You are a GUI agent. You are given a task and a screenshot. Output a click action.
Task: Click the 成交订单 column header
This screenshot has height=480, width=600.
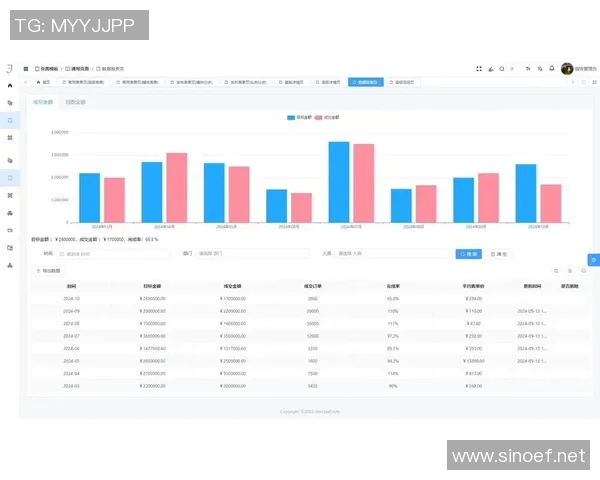[x=313, y=286]
